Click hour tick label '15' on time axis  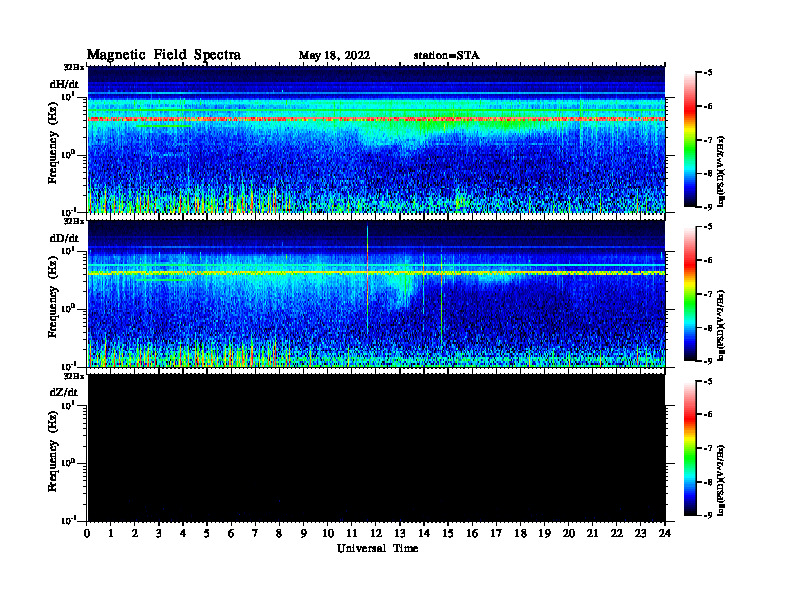448,534
